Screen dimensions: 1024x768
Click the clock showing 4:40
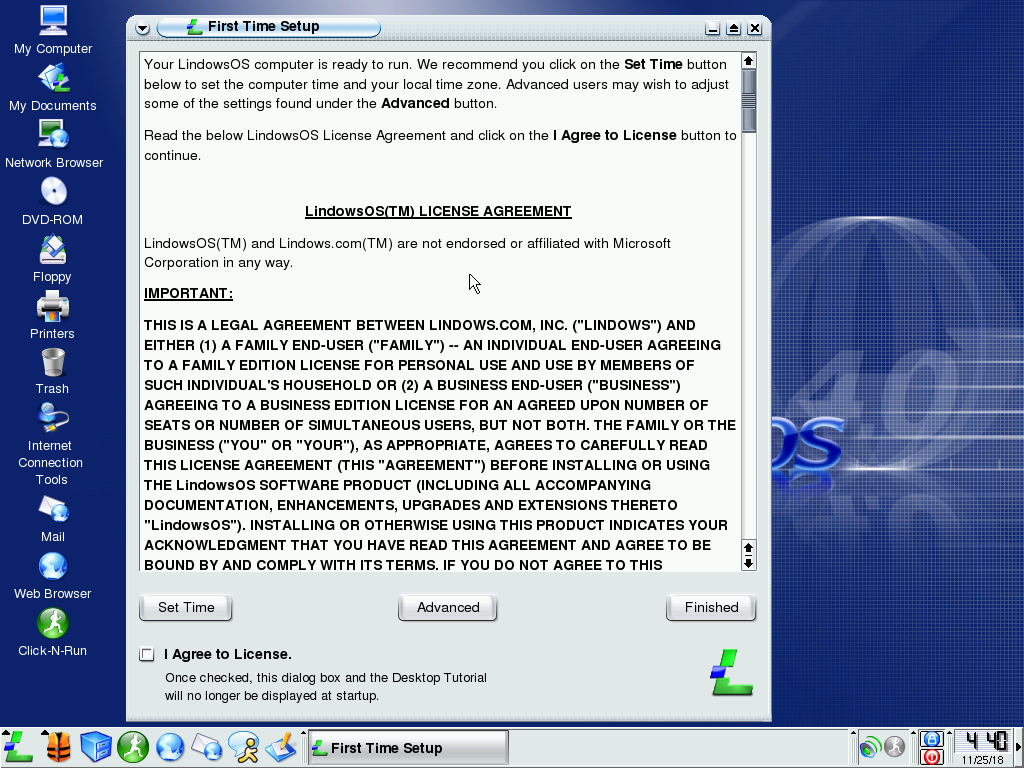click(x=985, y=741)
